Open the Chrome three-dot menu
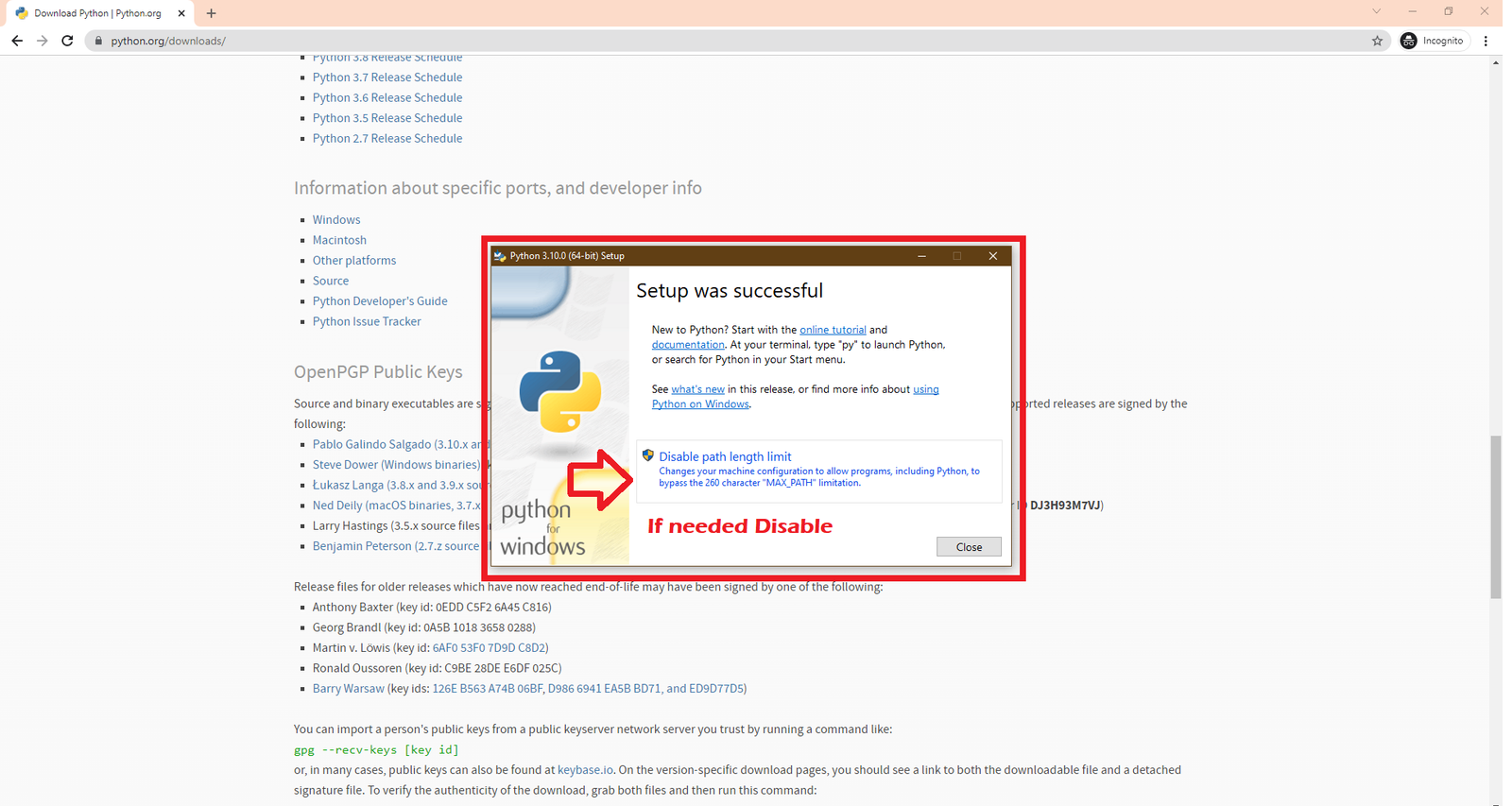This screenshot has width=1512, height=806. [x=1486, y=41]
